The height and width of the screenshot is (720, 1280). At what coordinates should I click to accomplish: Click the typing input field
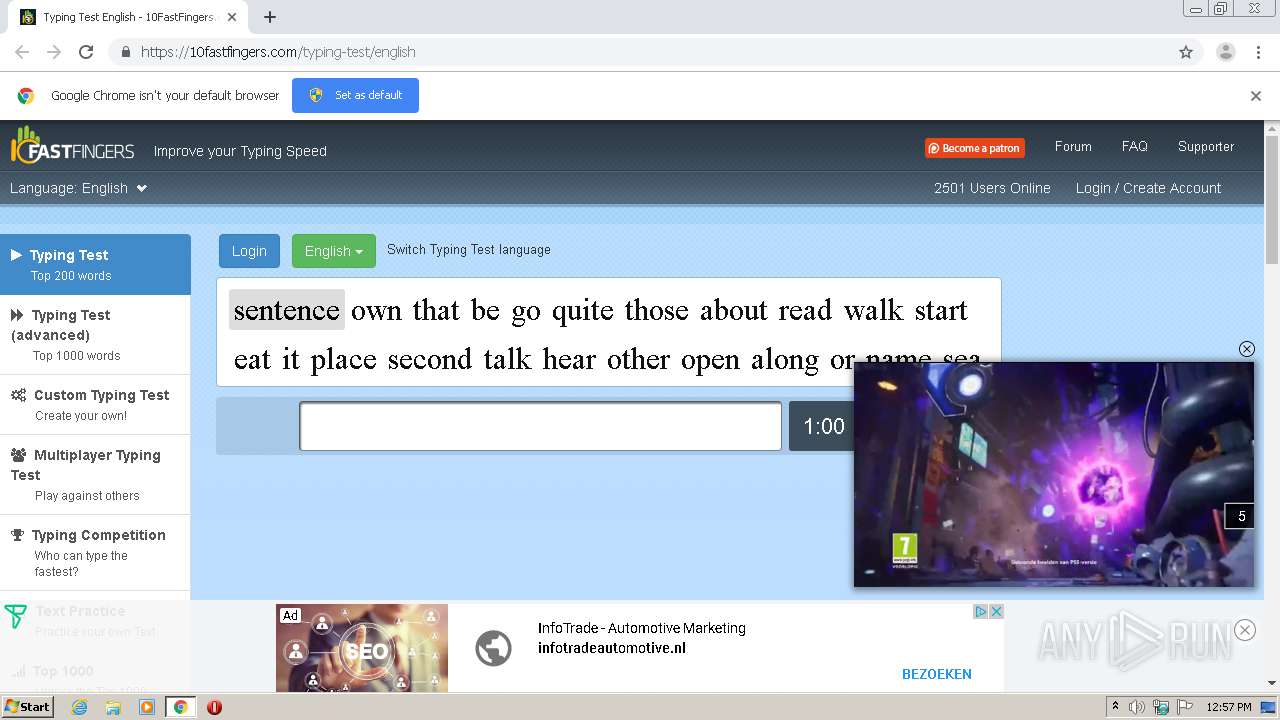pyautogui.click(x=540, y=427)
